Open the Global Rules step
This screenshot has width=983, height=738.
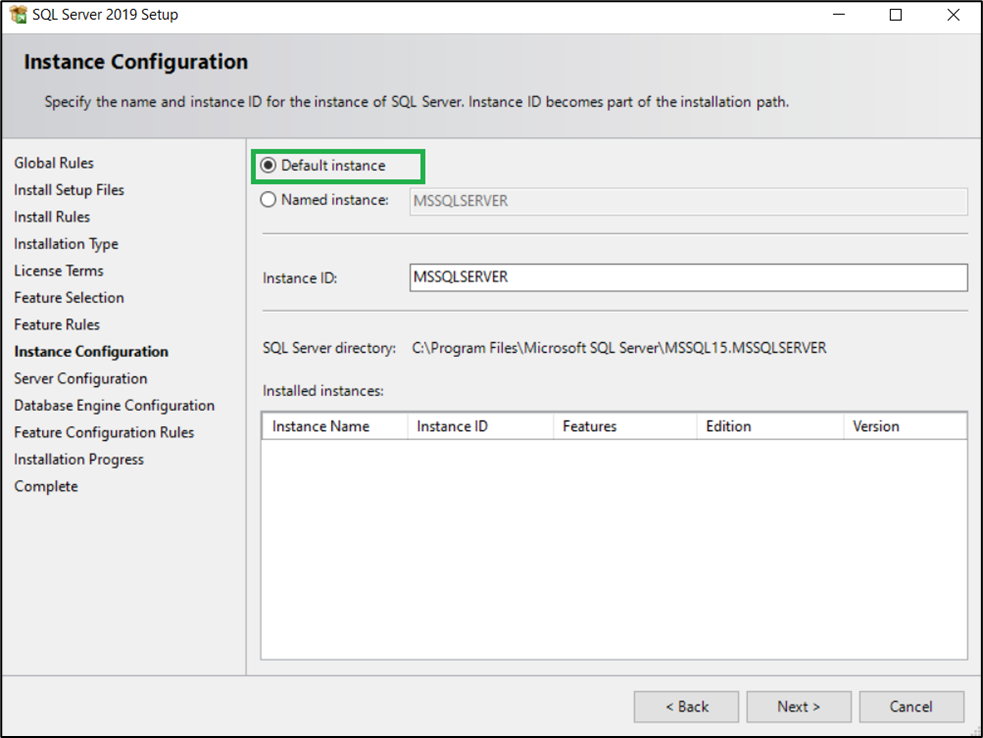[x=54, y=163]
